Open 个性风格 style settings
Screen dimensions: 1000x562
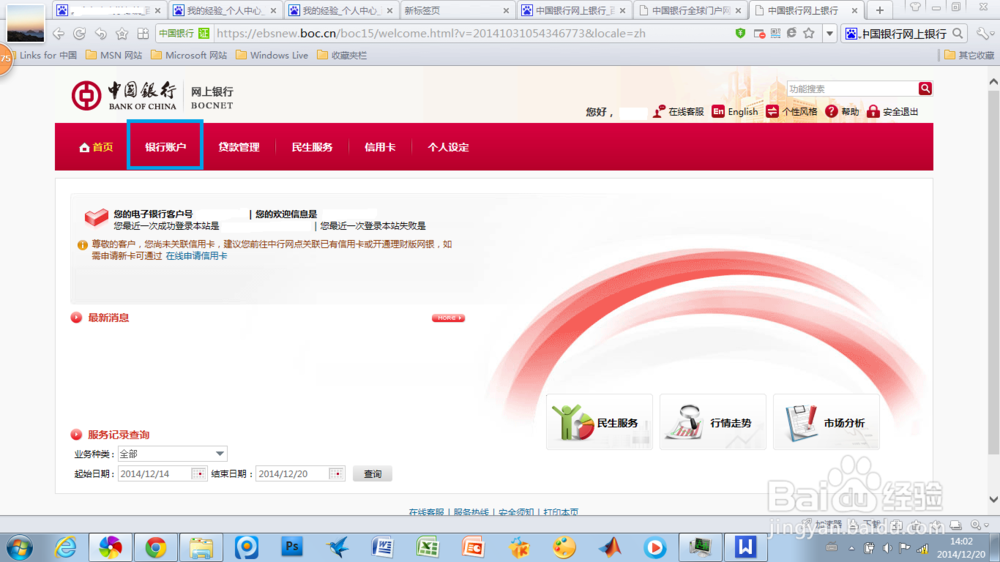pos(791,112)
